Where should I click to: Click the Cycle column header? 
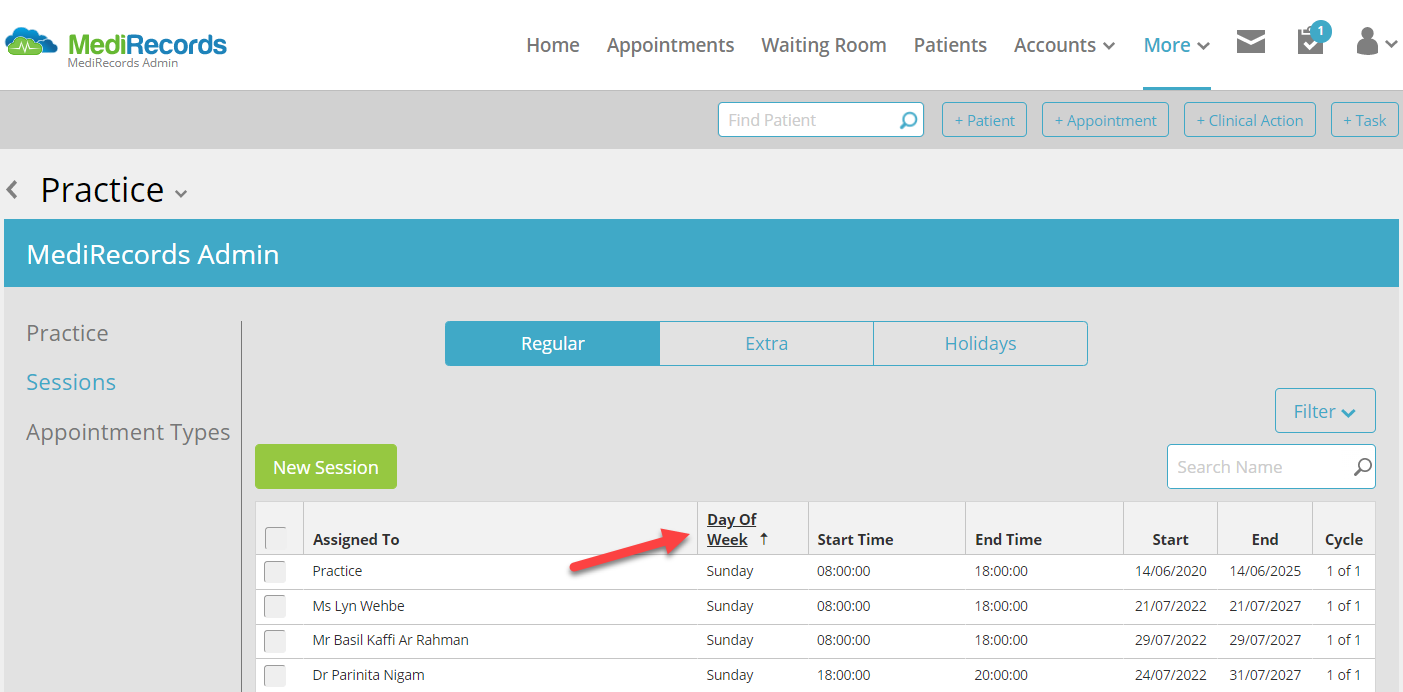pos(1344,539)
